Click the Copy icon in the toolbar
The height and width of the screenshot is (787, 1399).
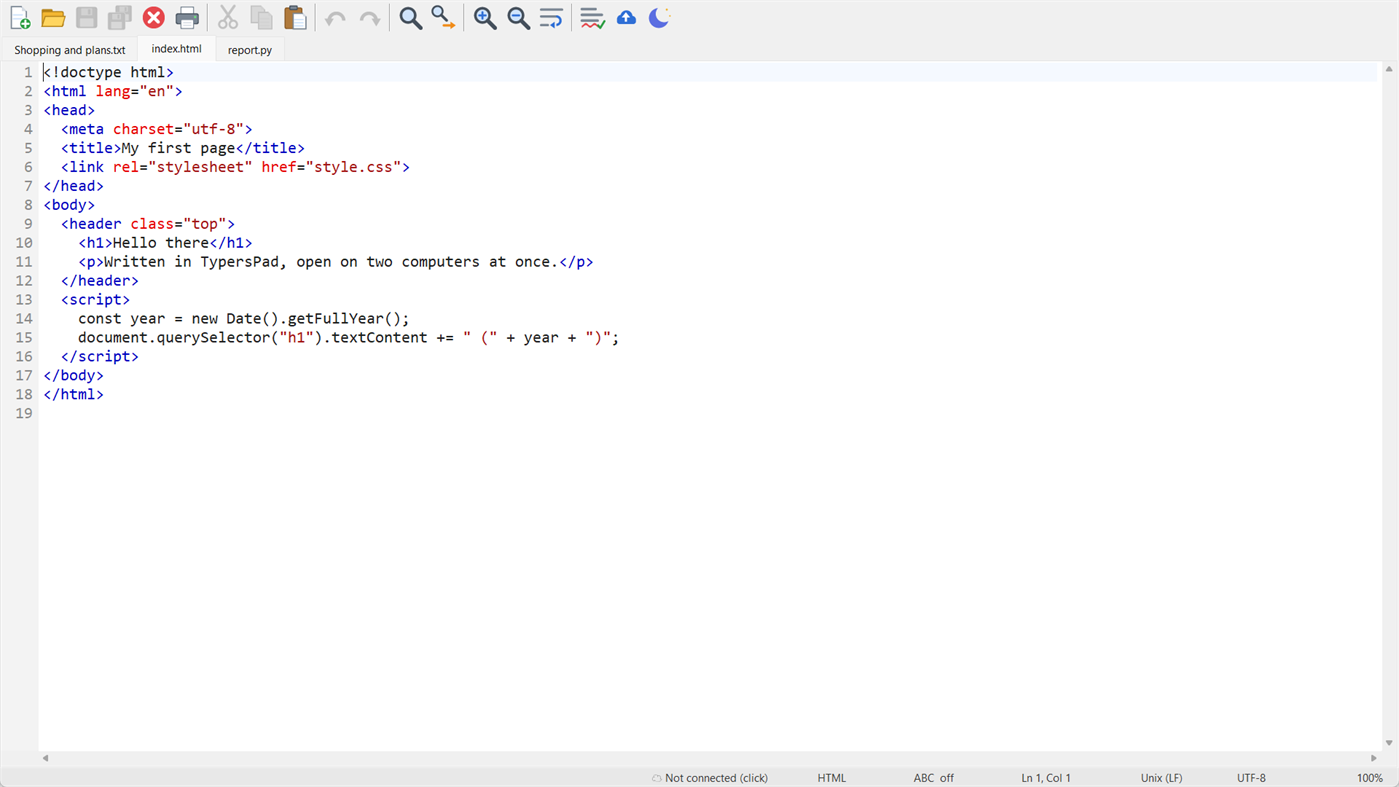(x=262, y=18)
